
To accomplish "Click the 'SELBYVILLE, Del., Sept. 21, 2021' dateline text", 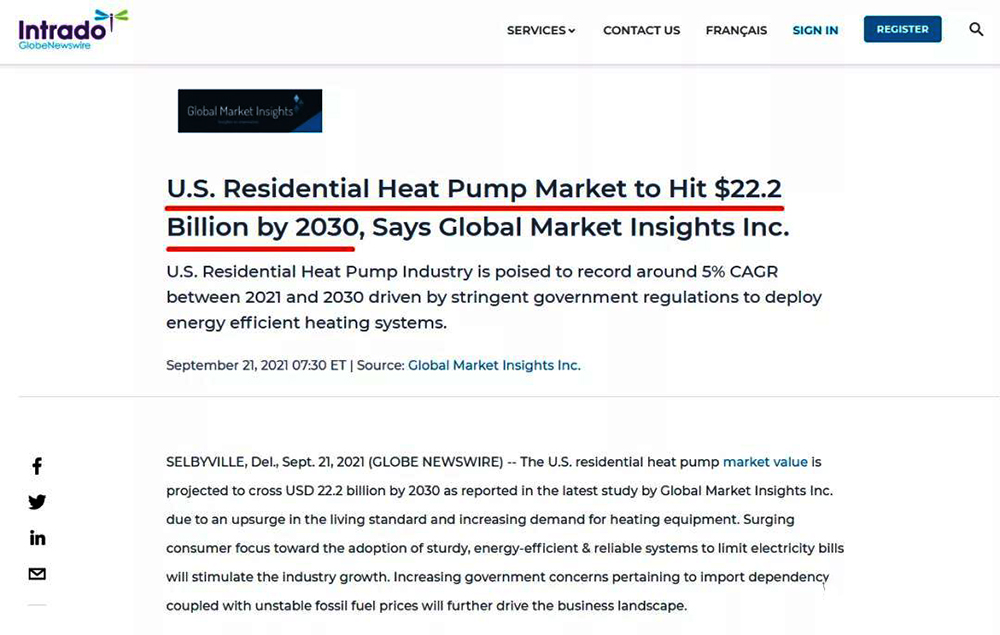I will click(x=265, y=462).
